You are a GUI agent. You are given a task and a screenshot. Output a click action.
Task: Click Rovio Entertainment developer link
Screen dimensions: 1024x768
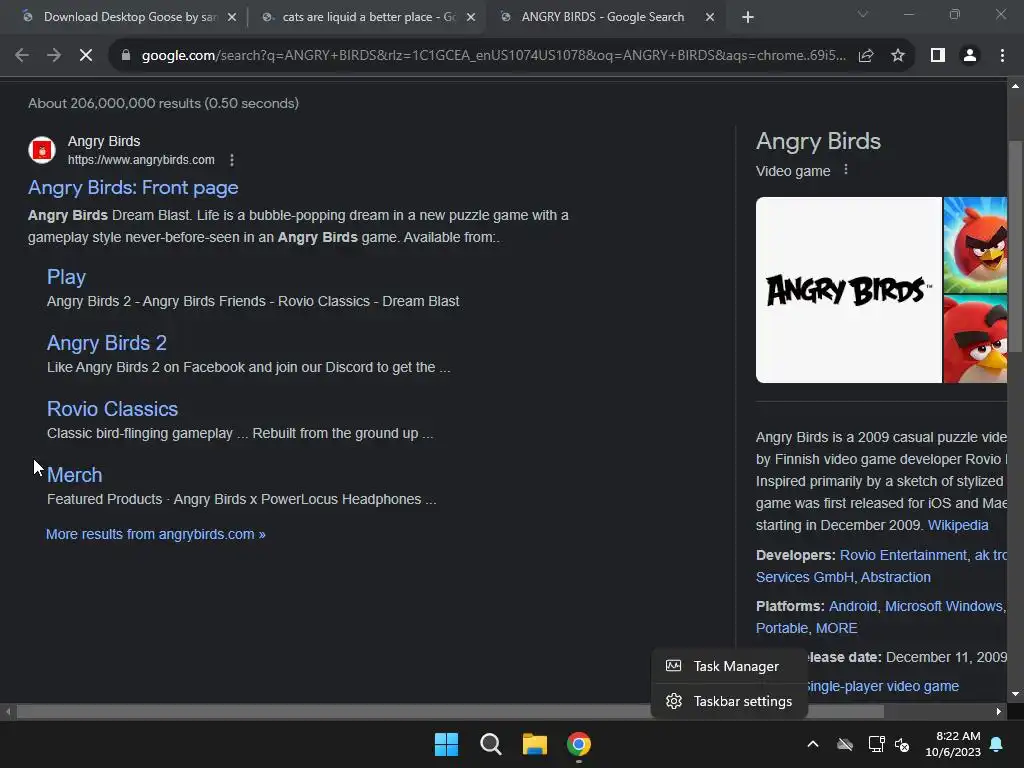coord(903,555)
